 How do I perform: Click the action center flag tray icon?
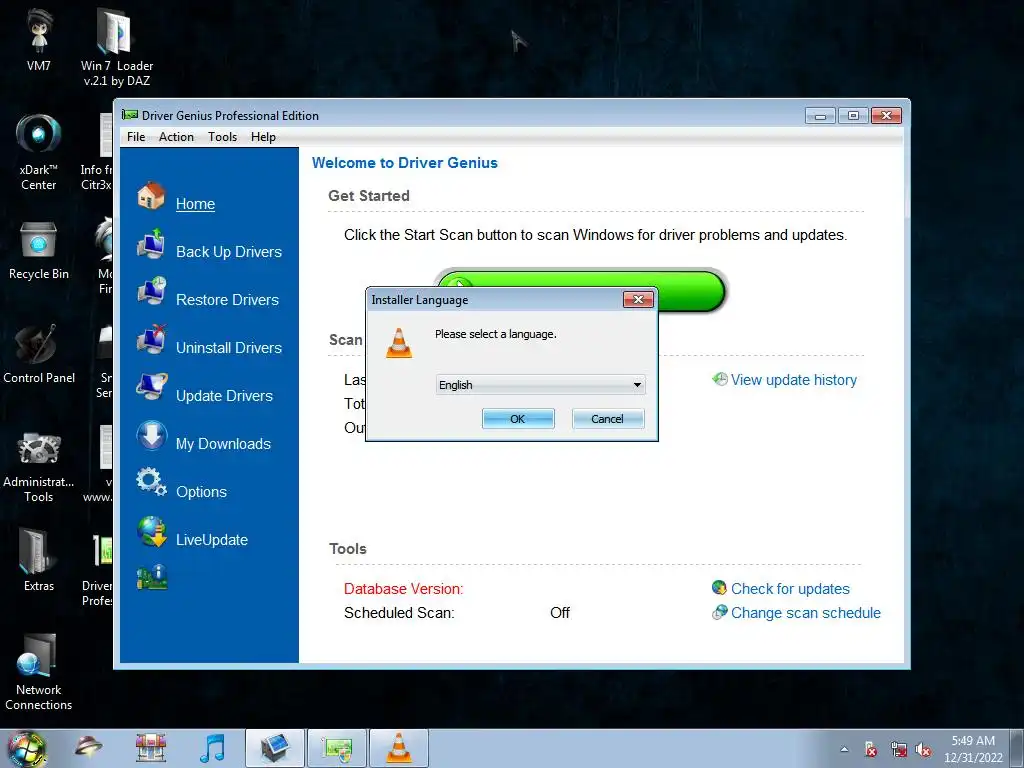pyautogui.click(x=871, y=750)
